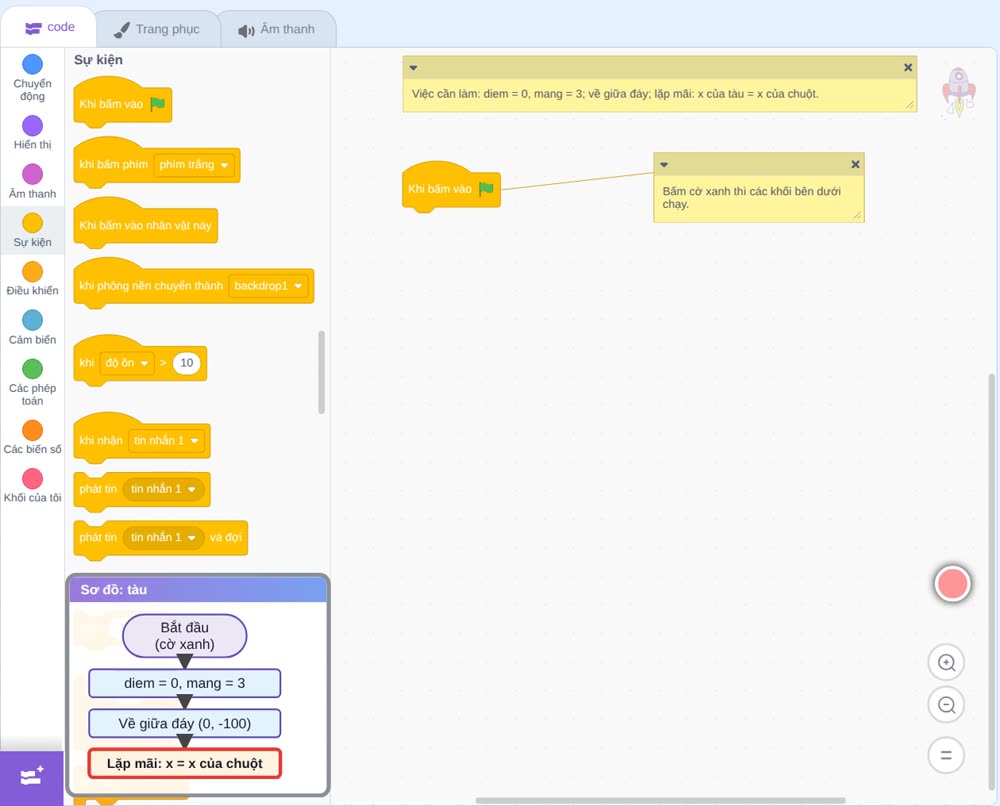Show the Các phép toán blocks
Viewport: 1000px width, 806px height.
[x=32, y=383]
